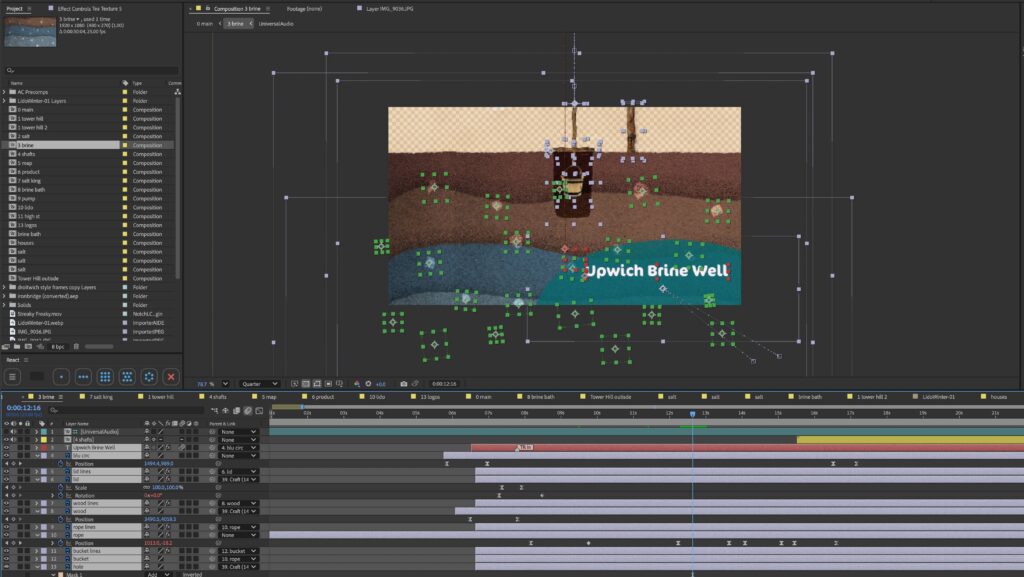Click the React panel hamburger list button
This screenshot has height=577, width=1024.
click(x=12, y=377)
